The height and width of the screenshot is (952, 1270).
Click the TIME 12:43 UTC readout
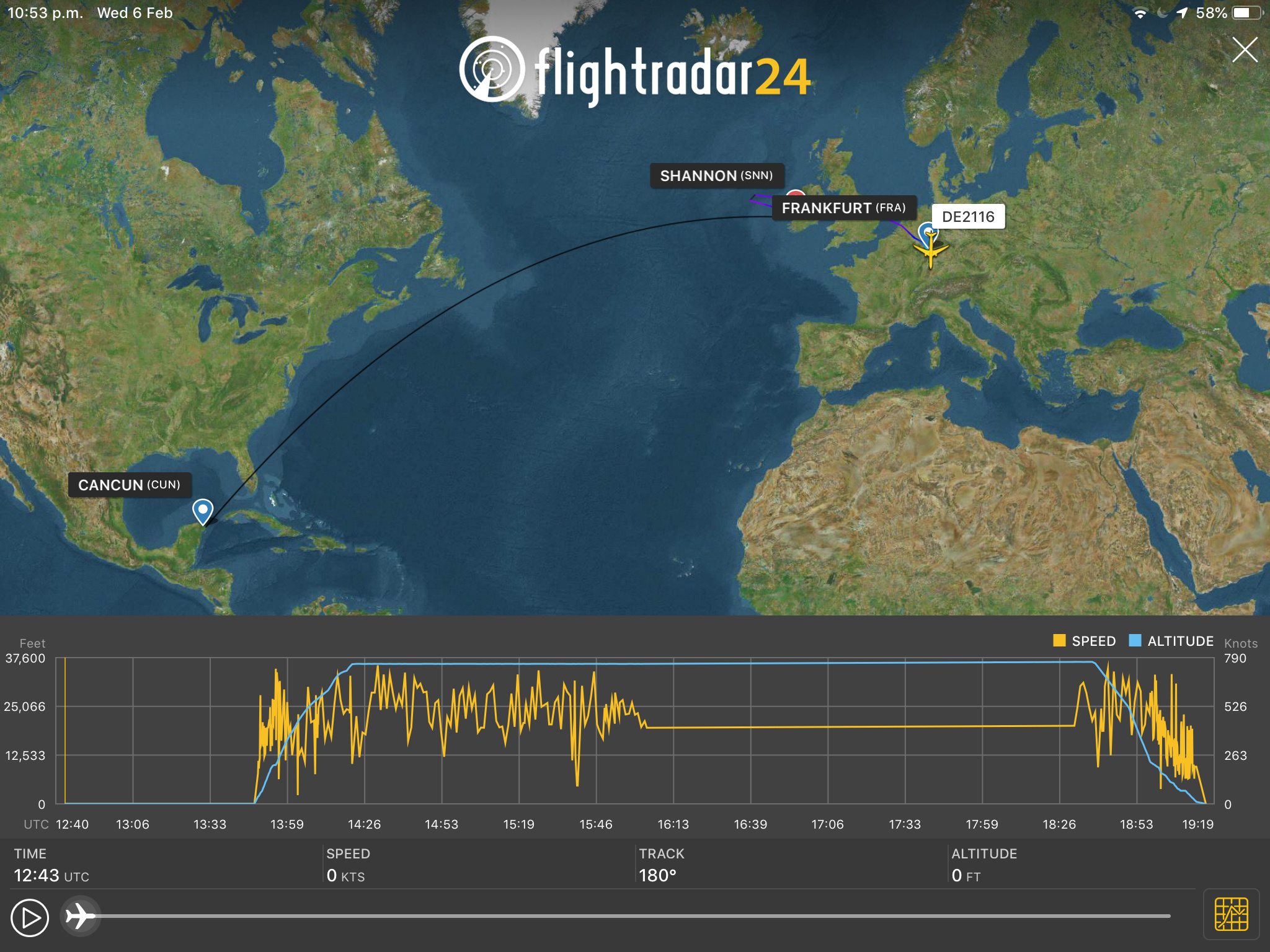tap(51, 875)
